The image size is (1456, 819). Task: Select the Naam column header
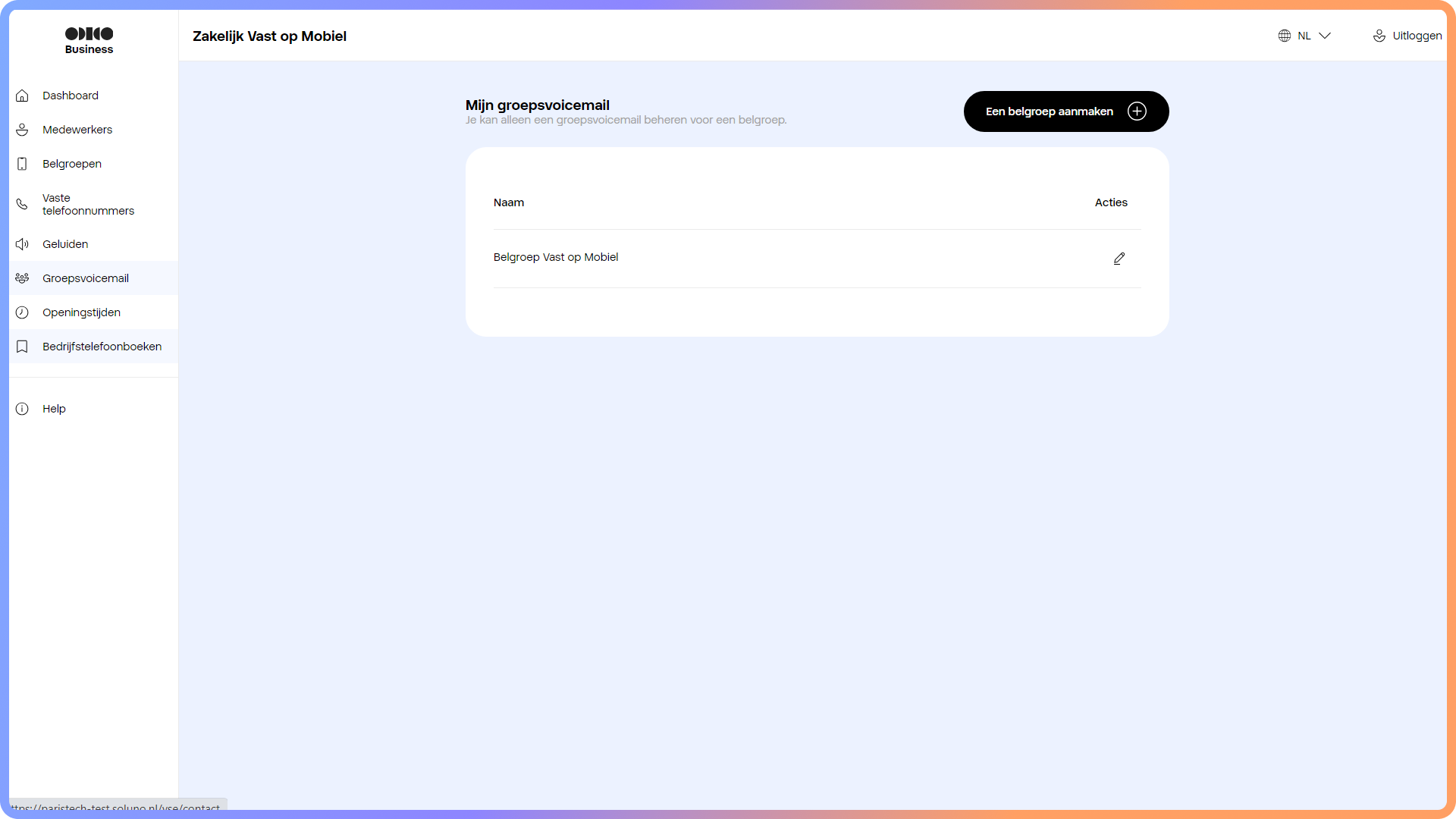(509, 202)
